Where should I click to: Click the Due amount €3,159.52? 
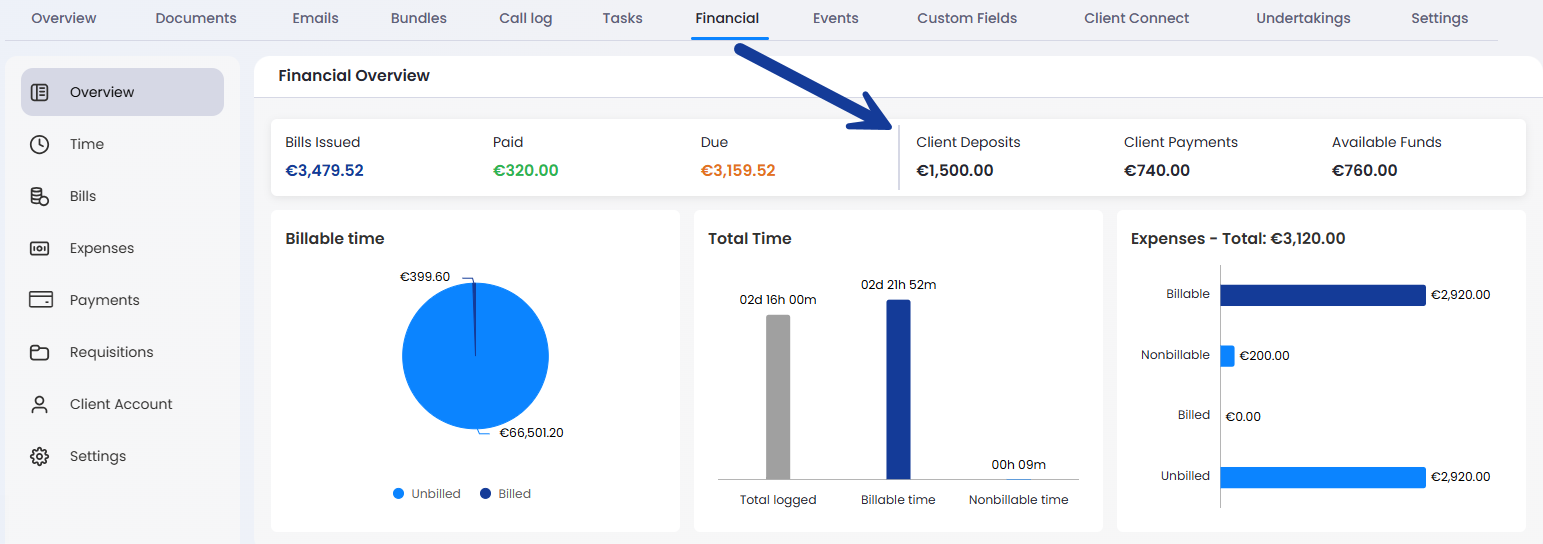(738, 170)
